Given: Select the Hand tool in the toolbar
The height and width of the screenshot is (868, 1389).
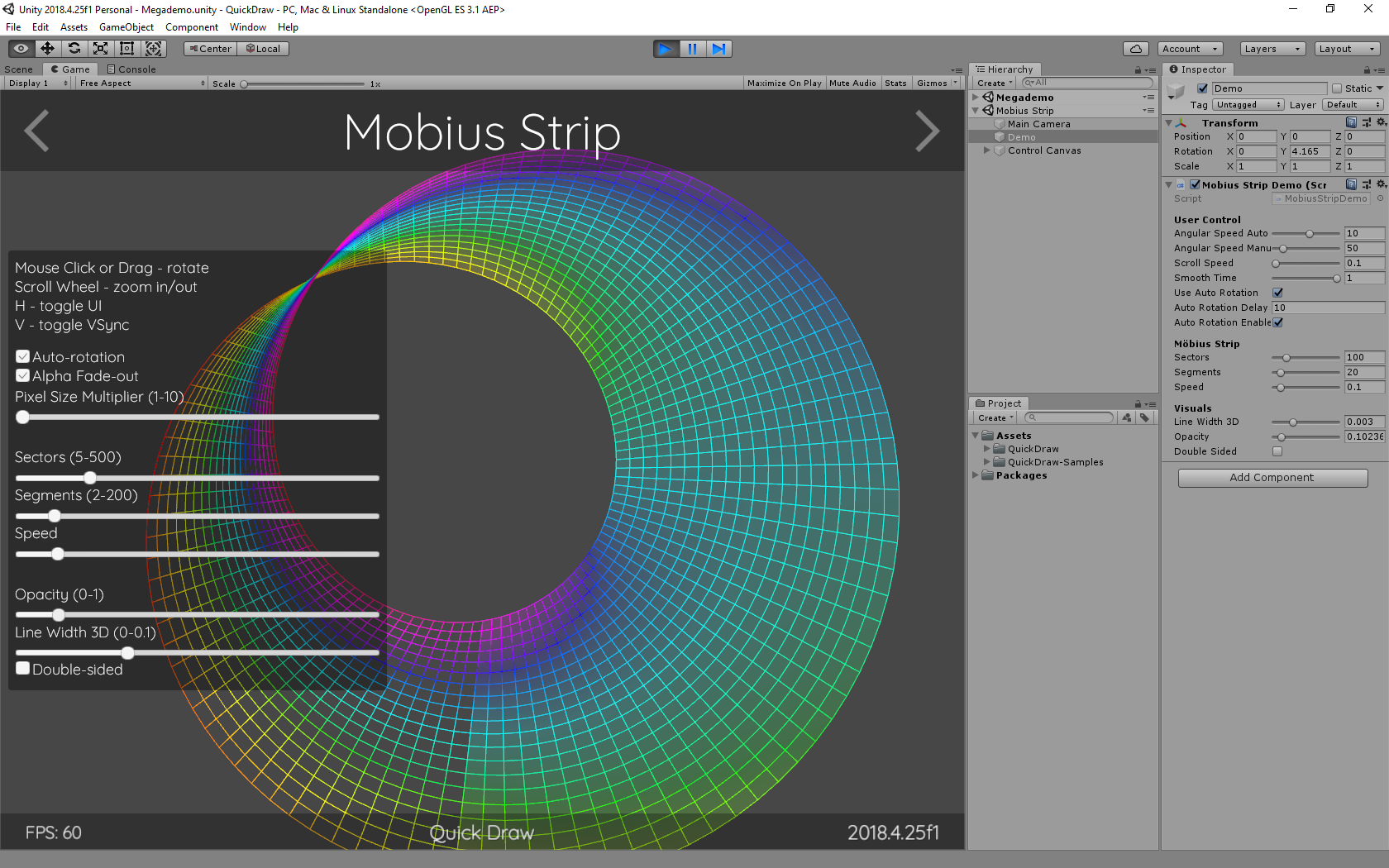Looking at the screenshot, I should tap(21, 48).
